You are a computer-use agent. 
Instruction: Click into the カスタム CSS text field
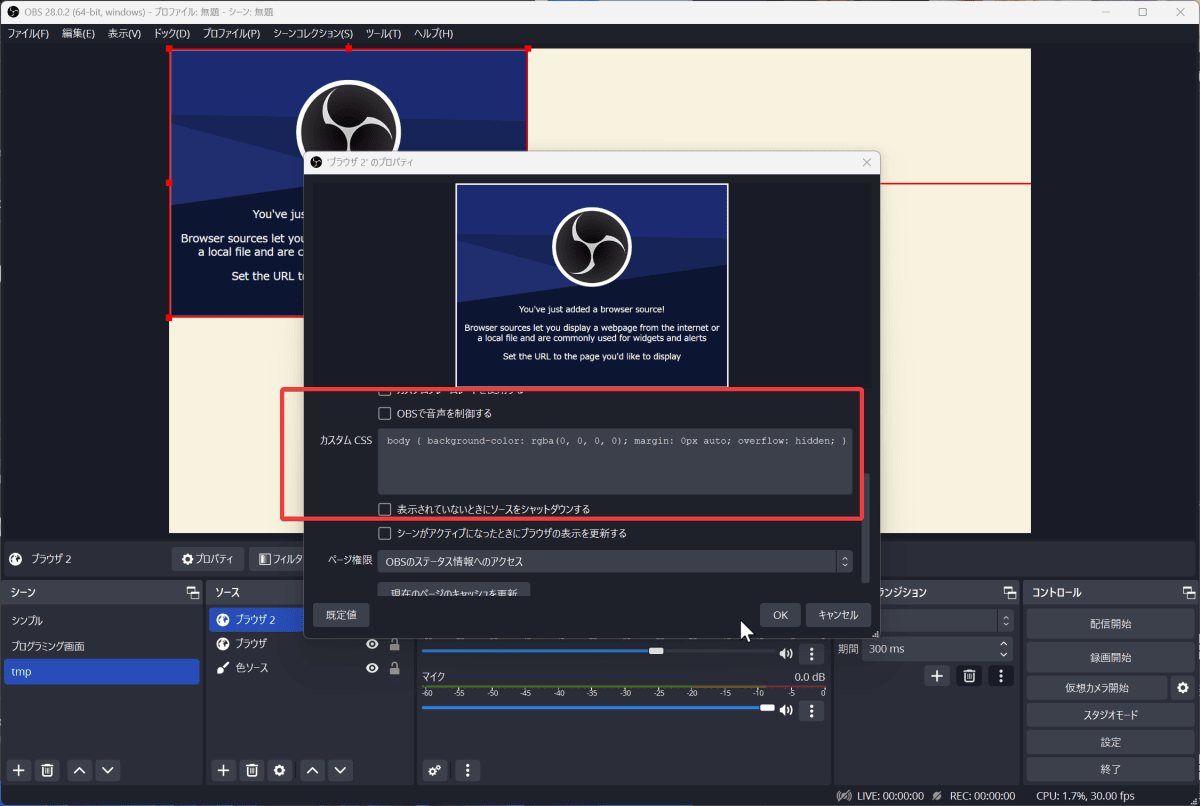point(615,461)
